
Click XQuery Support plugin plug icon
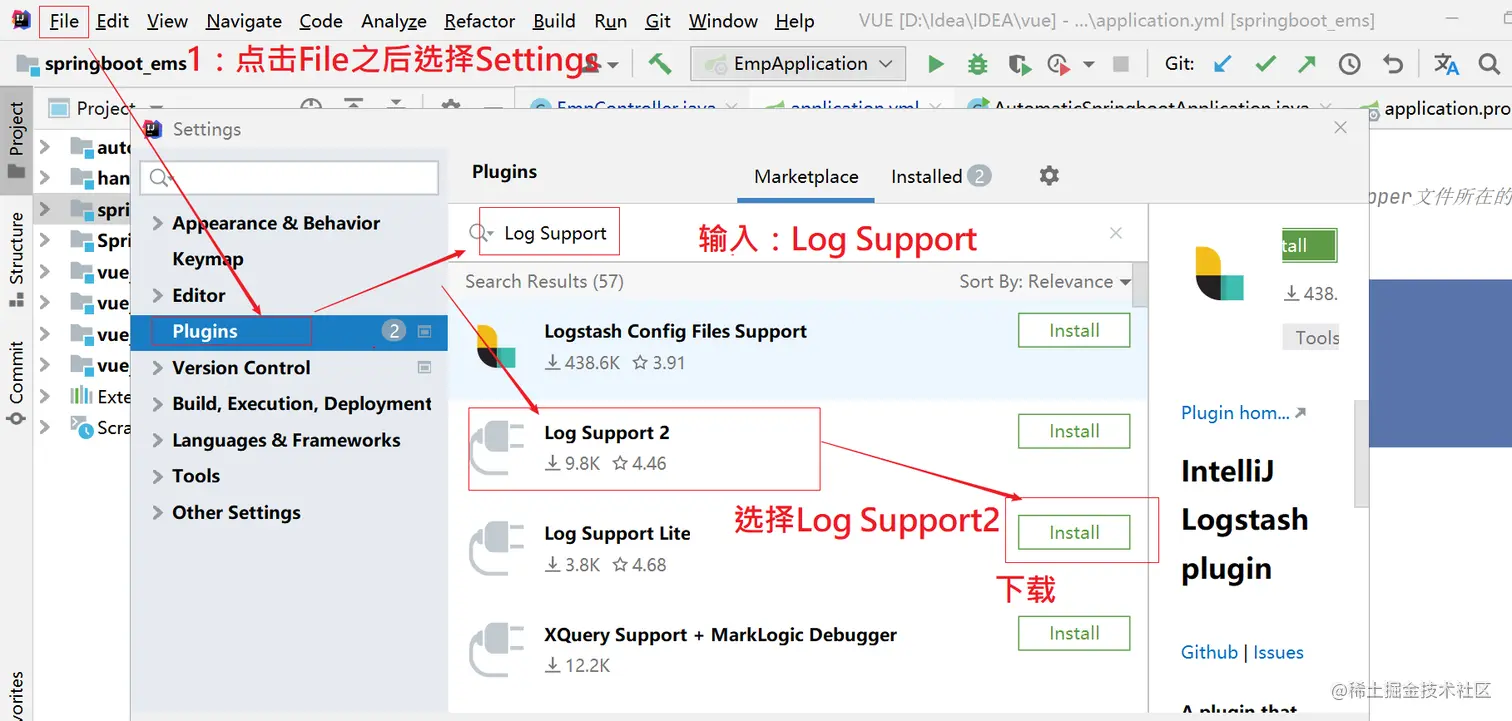(497, 650)
